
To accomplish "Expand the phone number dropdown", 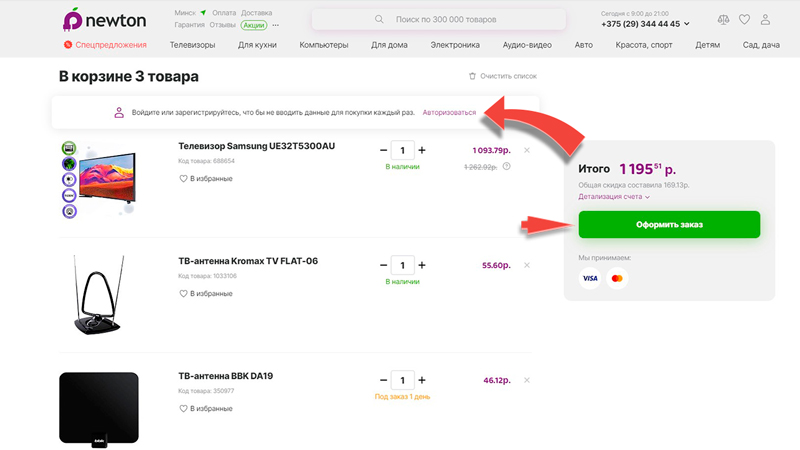I will (x=687, y=24).
